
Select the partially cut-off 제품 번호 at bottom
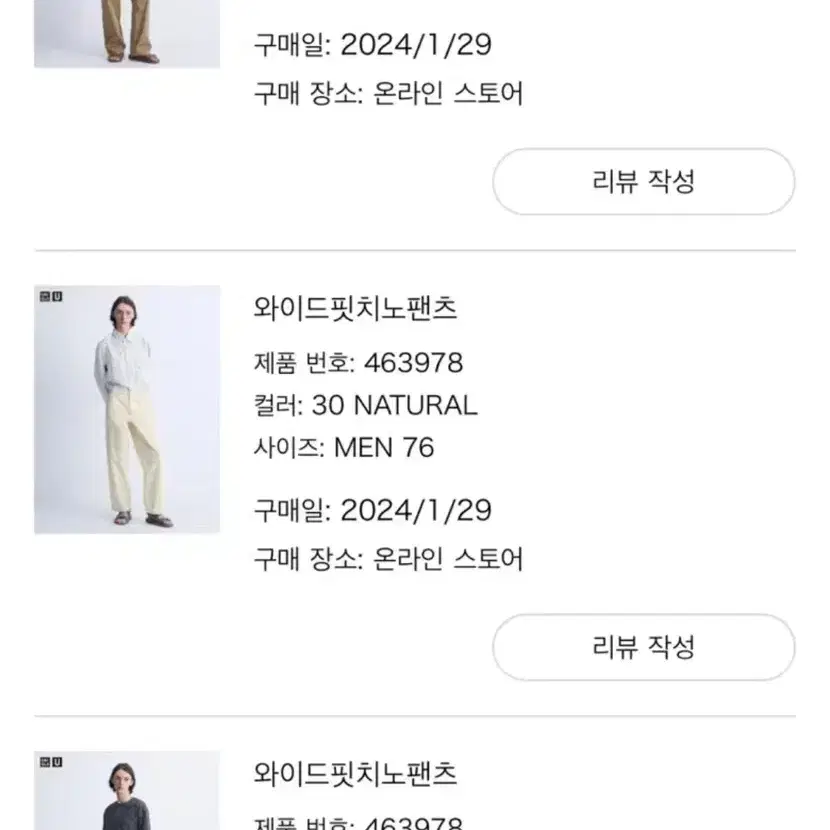coord(358,823)
